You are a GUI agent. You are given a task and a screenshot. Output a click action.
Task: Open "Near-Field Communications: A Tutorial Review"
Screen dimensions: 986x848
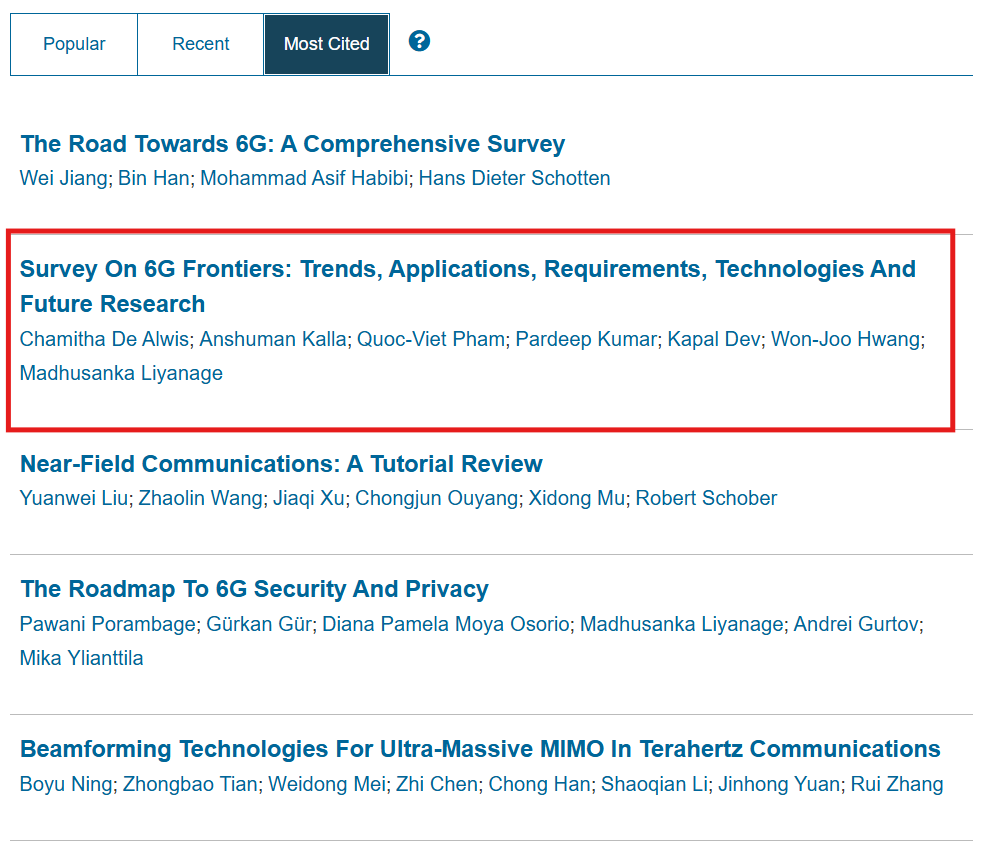point(281,464)
